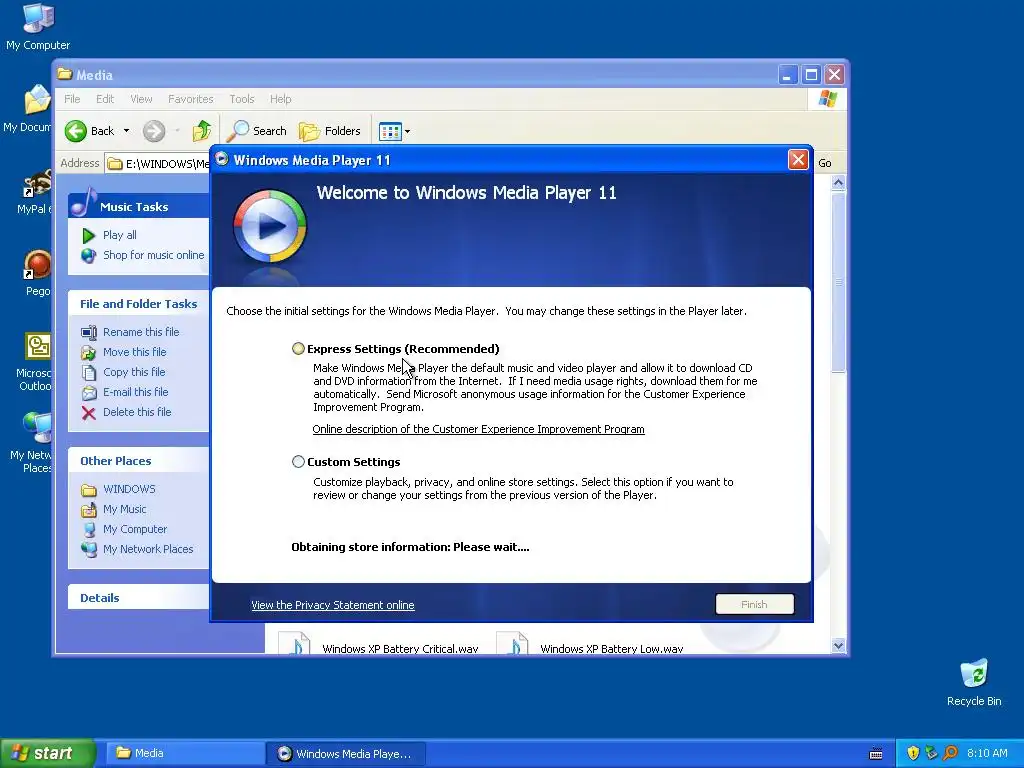Click the E-mail this file icon
Screen dimensions: 1024x768
(89, 392)
